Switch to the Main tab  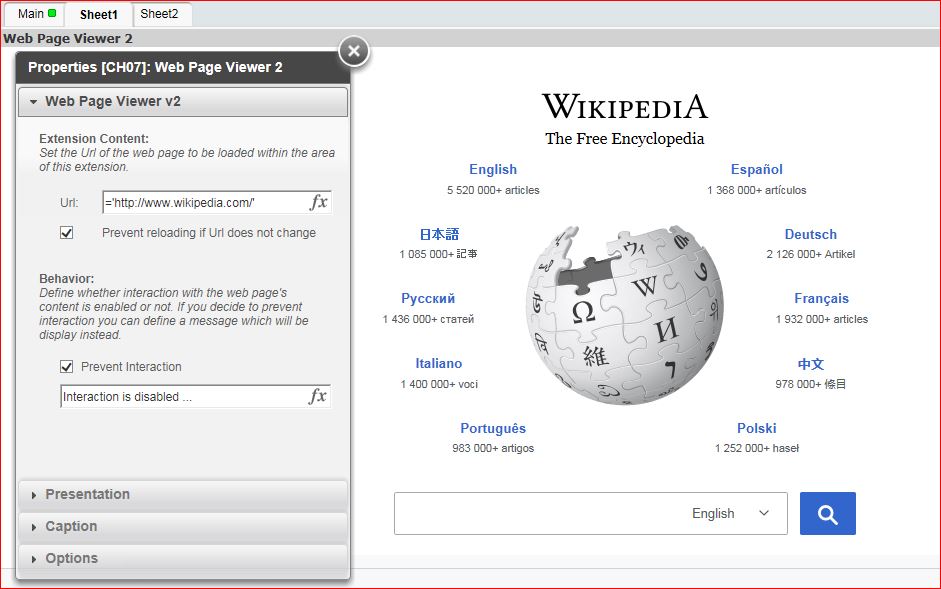tap(36, 14)
